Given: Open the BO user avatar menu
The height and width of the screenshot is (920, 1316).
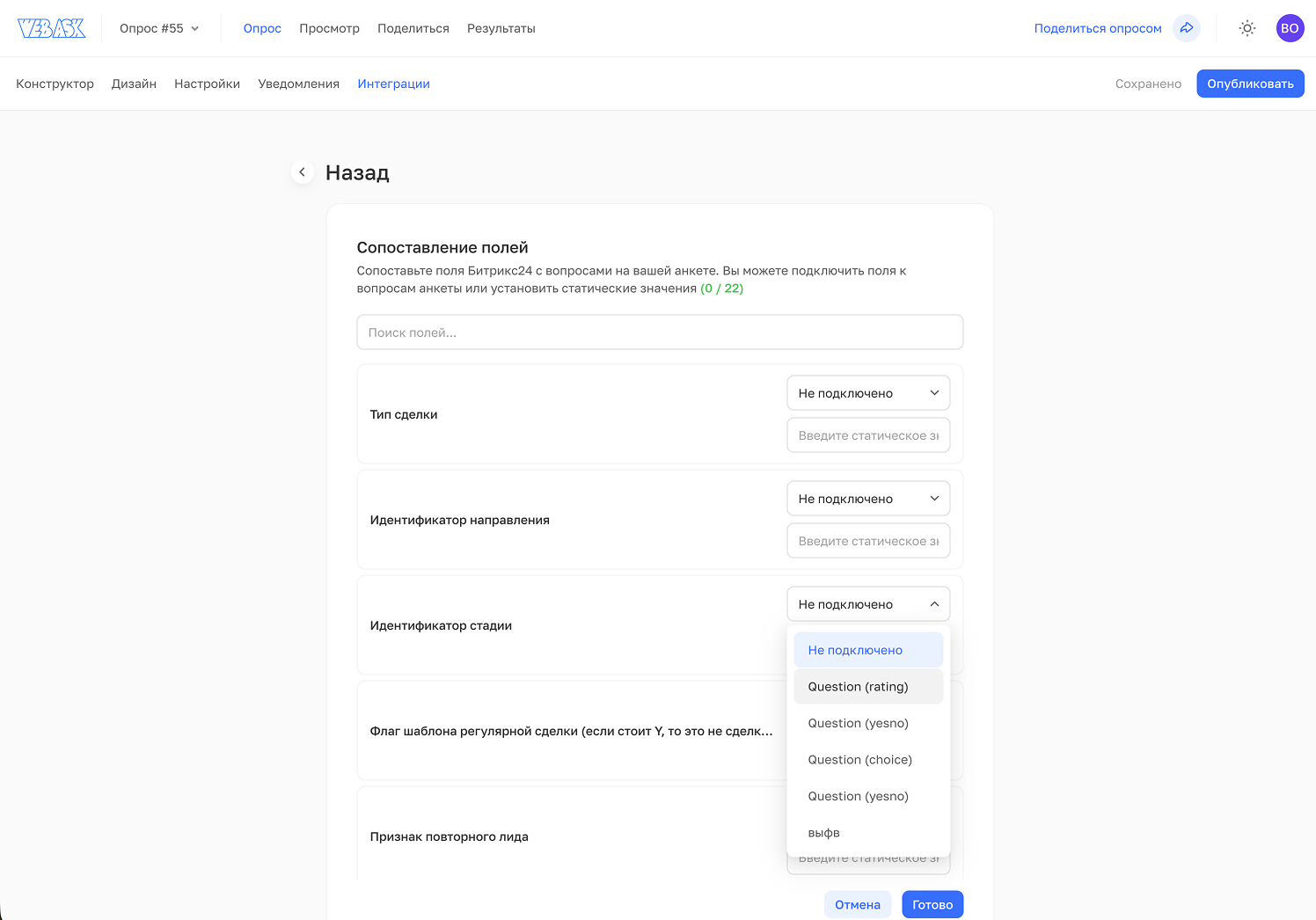Looking at the screenshot, I should [1290, 28].
